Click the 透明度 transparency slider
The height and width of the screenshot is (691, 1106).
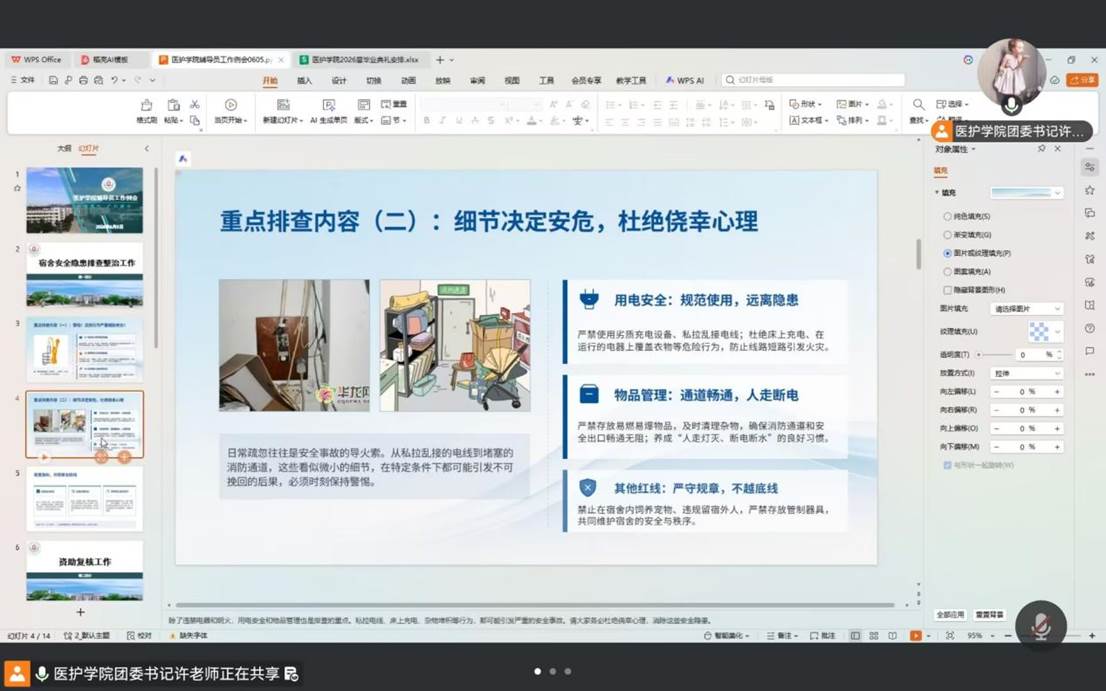coord(994,355)
